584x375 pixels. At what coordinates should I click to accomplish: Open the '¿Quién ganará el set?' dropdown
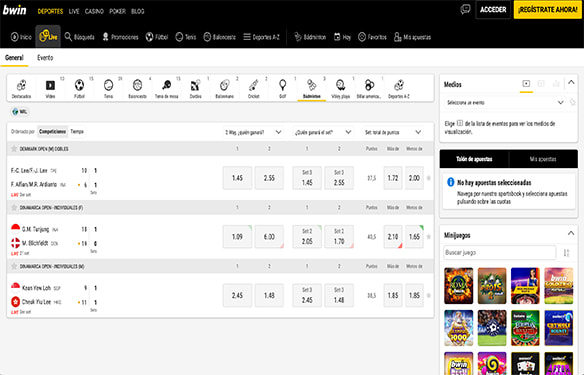[323, 132]
